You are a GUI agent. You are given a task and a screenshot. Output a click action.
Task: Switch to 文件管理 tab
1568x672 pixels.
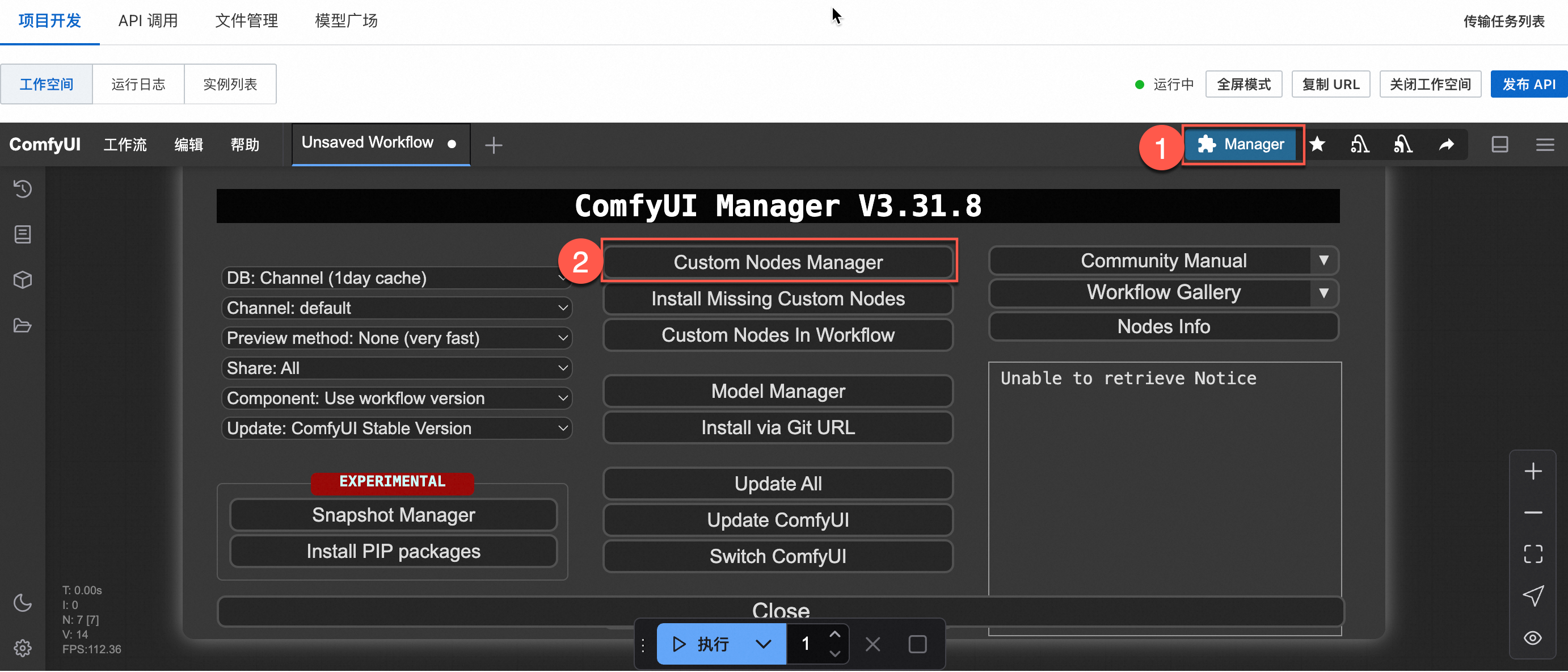[x=247, y=20]
